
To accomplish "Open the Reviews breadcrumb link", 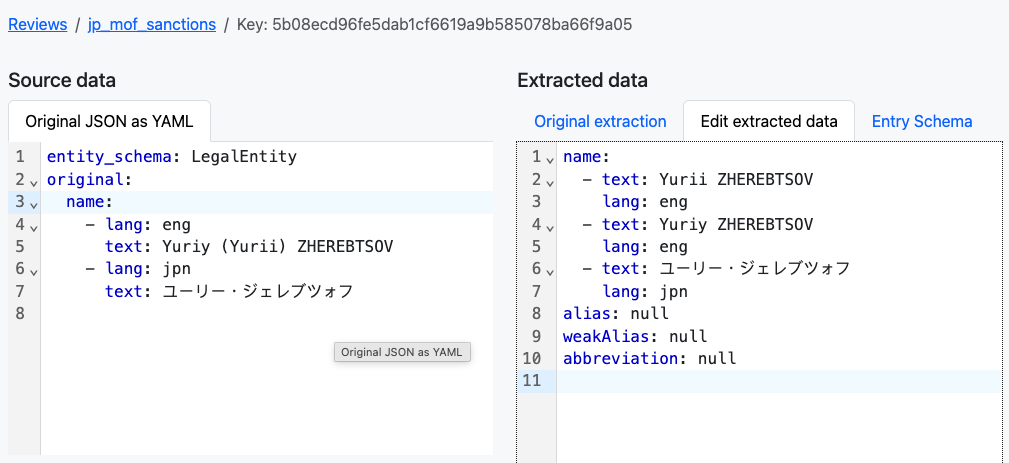I will point(37,24).
